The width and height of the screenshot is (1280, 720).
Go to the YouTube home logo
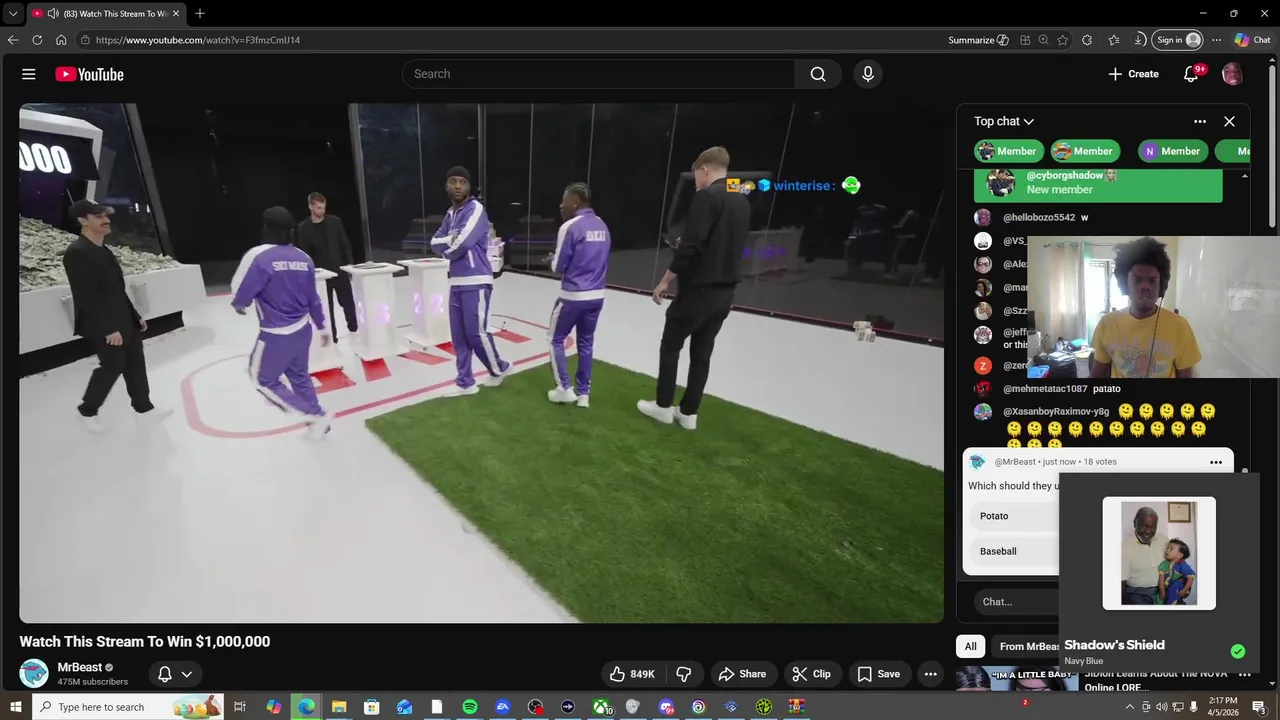coord(89,74)
